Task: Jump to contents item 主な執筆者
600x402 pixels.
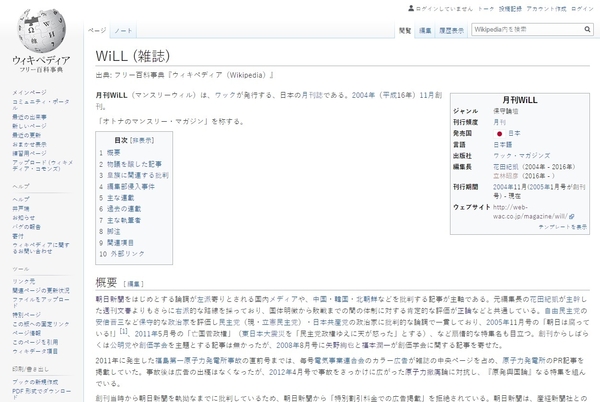Action: [x=120, y=220]
